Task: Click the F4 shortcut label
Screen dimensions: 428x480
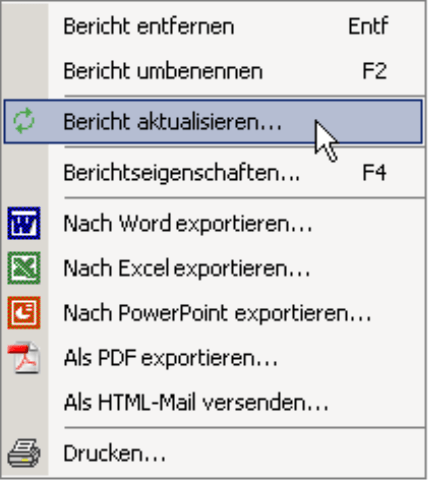Action: pyautogui.click(x=375, y=173)
